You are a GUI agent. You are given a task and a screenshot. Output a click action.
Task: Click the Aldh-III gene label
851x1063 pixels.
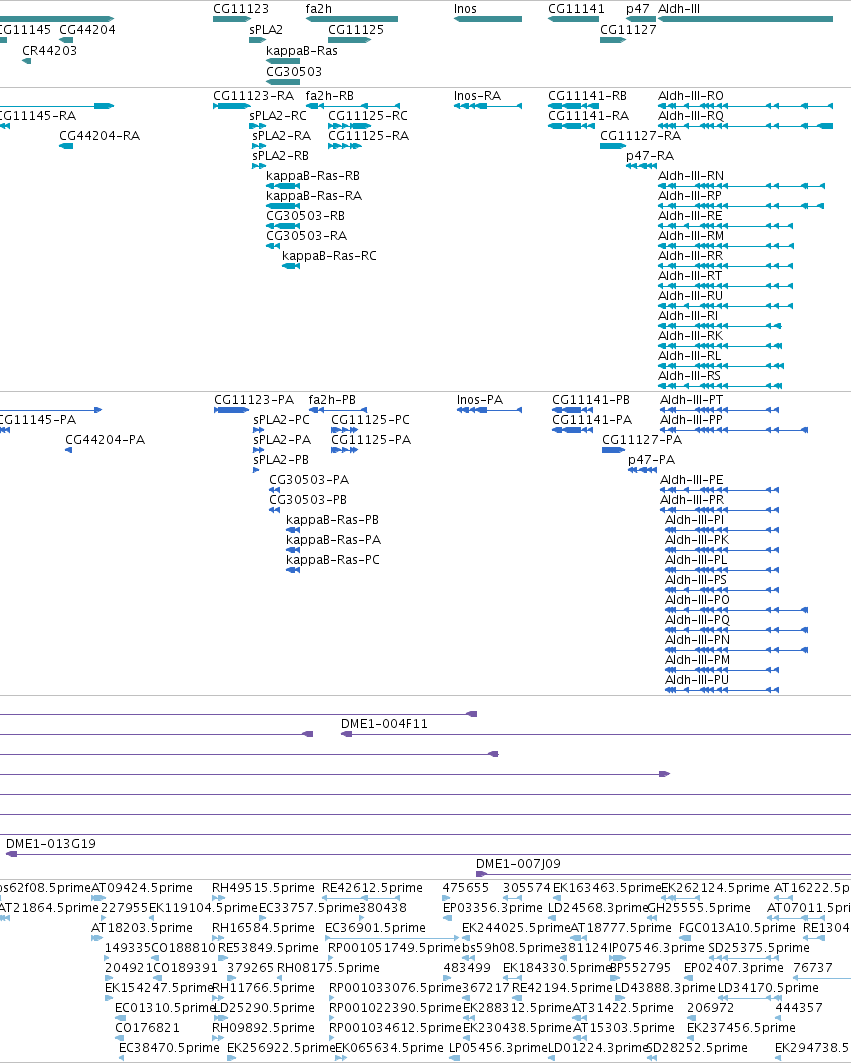679,9
